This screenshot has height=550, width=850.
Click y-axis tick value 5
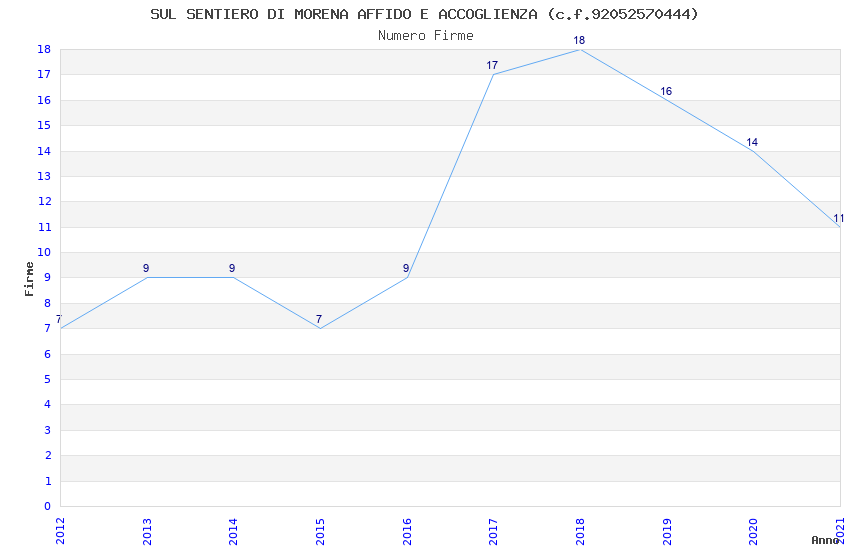[x=48, y=379]
